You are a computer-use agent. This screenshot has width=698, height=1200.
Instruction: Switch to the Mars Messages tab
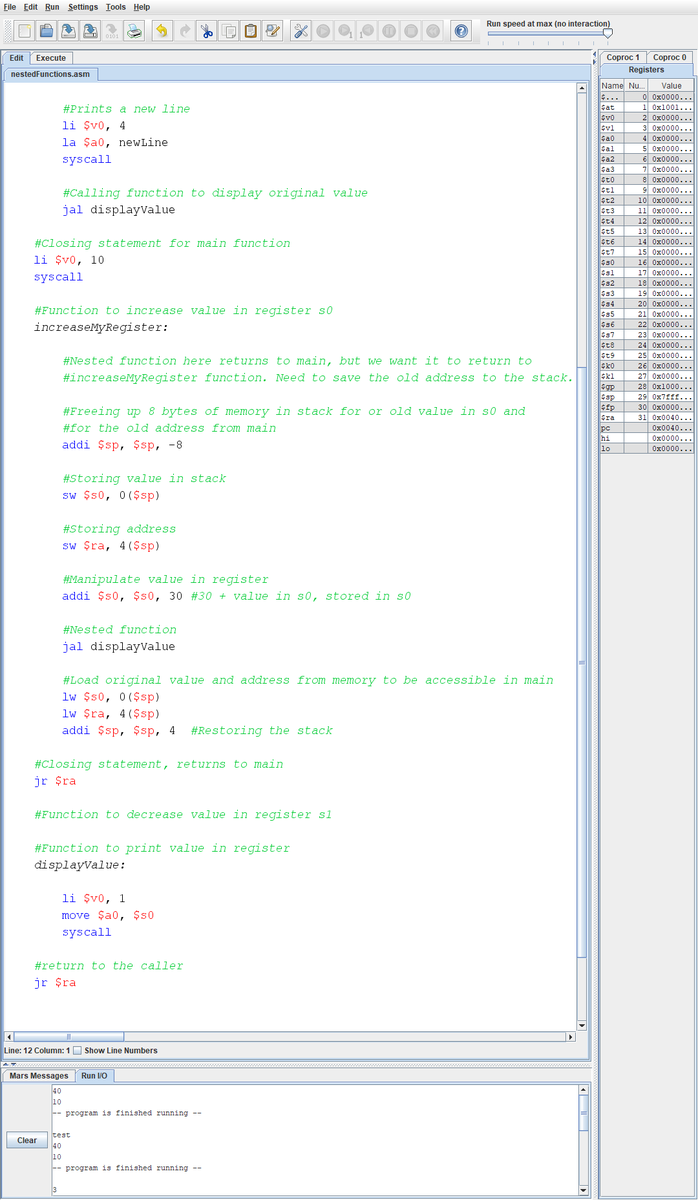tap(38, 1076)
